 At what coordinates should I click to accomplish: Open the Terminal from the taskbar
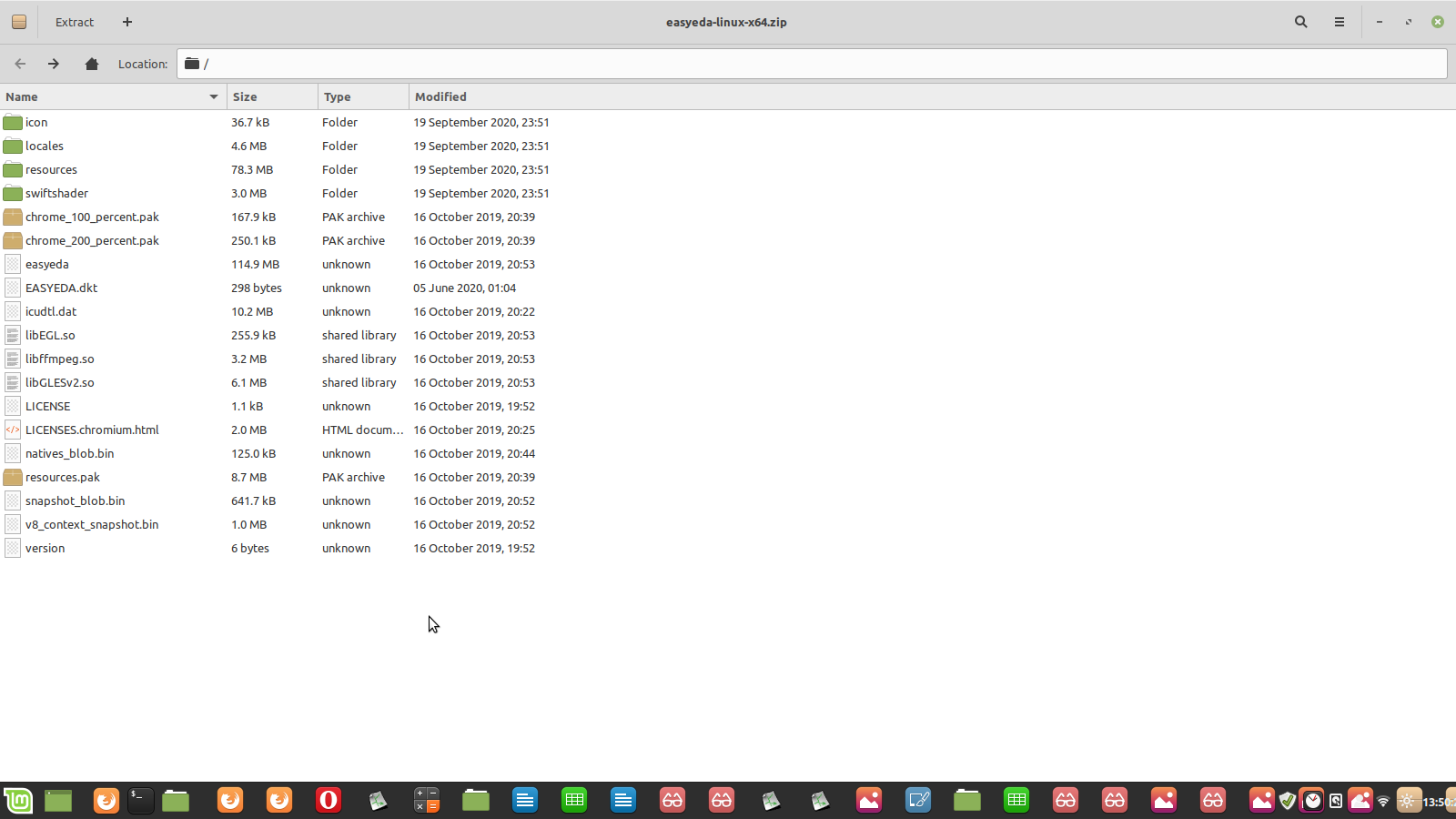click(140, 801)
